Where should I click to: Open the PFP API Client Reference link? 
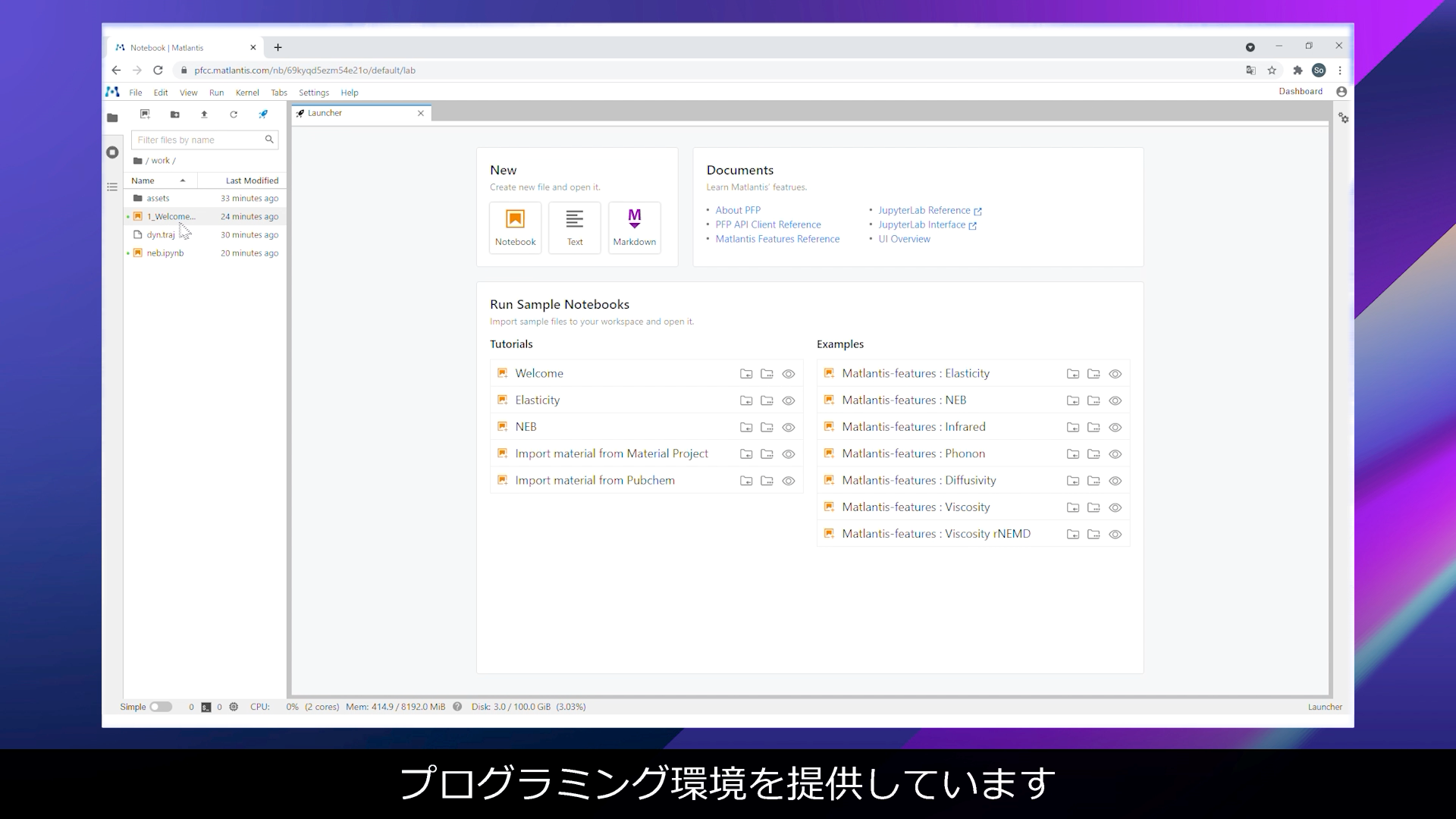(767, 224)
